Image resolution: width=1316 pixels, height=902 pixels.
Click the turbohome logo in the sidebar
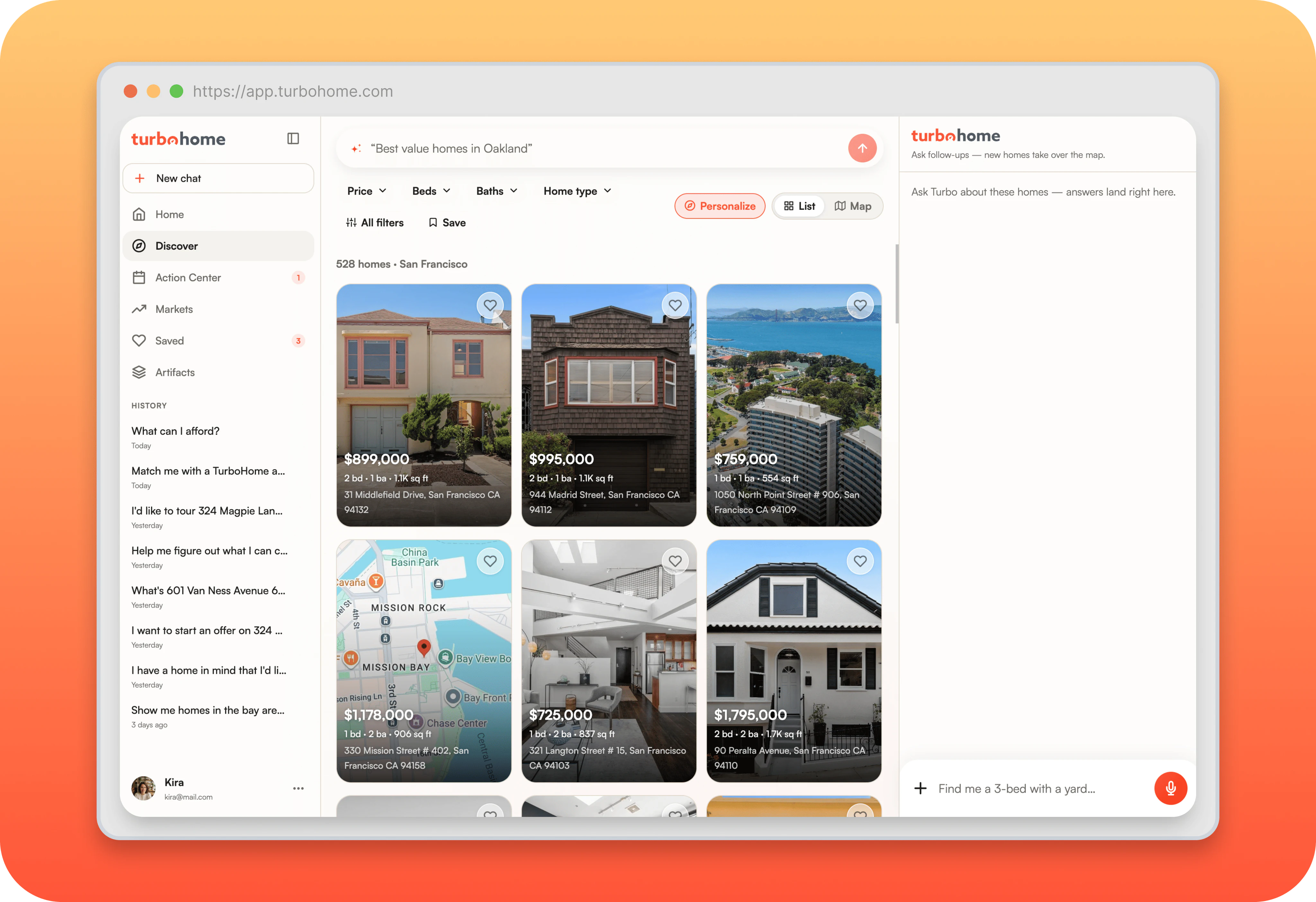point(178,139)
